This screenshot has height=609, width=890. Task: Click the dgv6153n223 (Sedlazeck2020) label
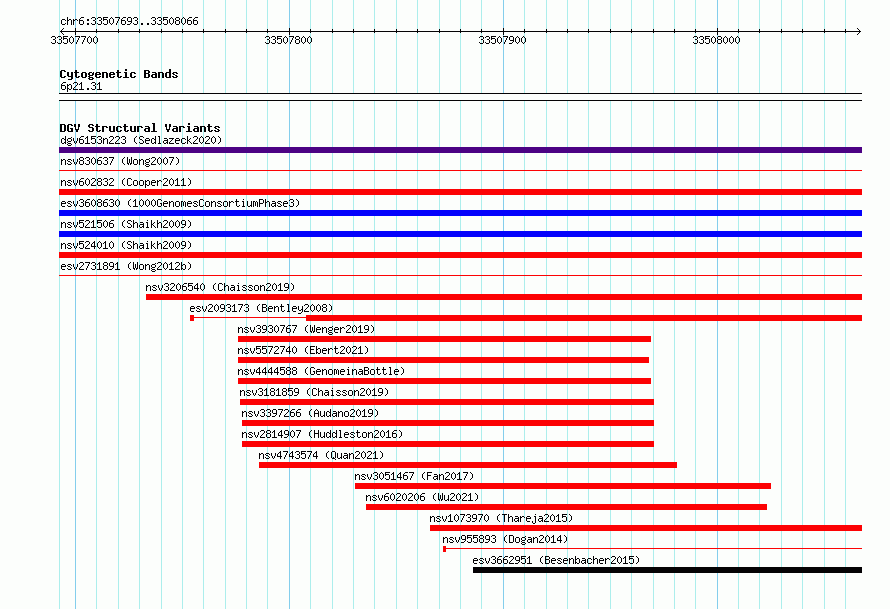141,140
